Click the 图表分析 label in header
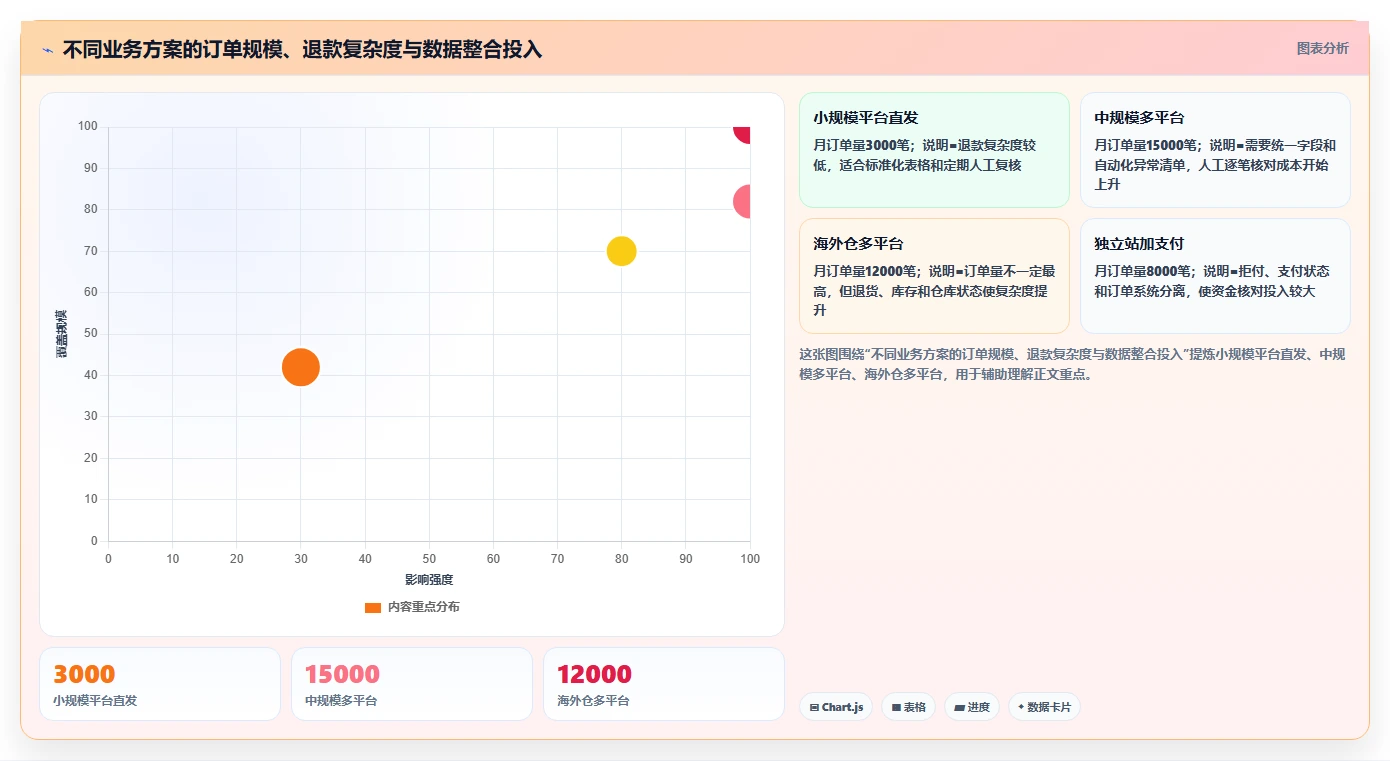This screenshot has width=1390, height=761. [1322, 48]
